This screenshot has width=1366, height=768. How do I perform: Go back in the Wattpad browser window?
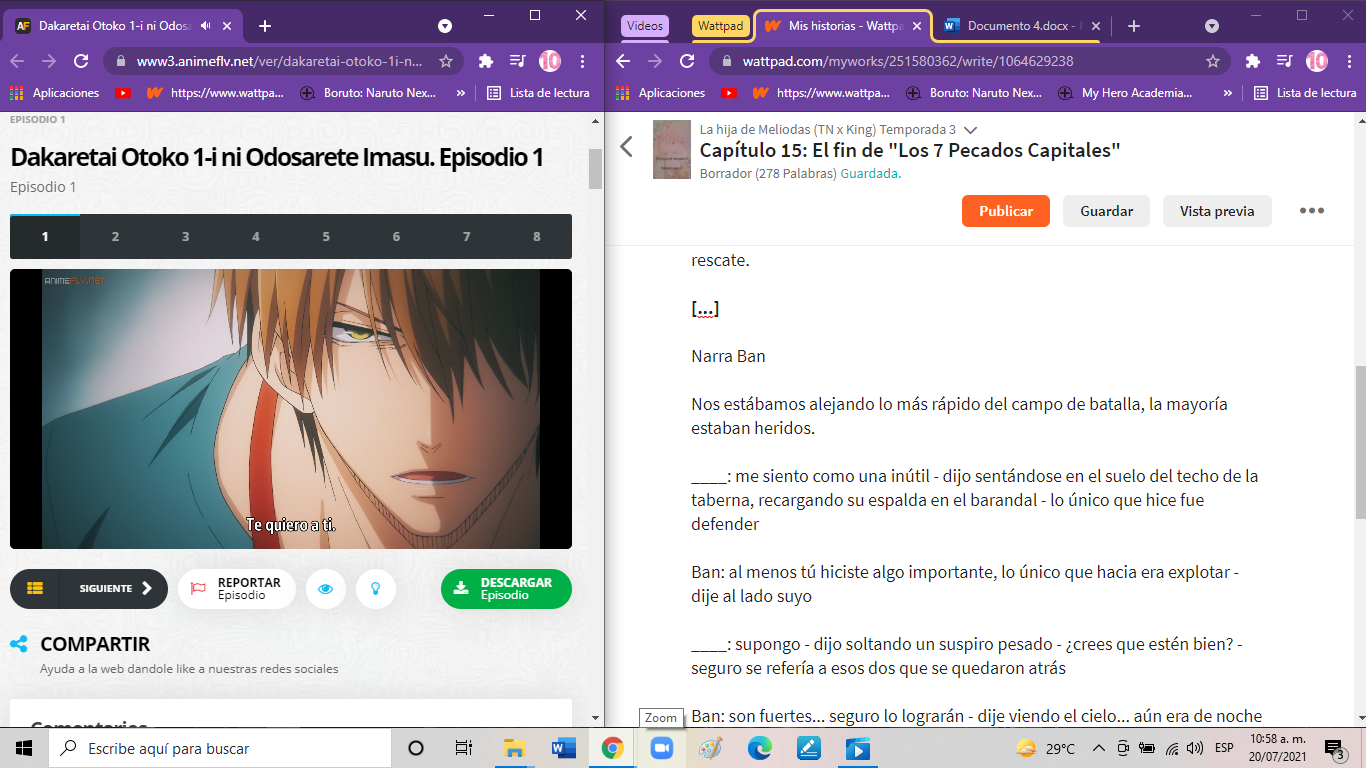pos(623,61)
